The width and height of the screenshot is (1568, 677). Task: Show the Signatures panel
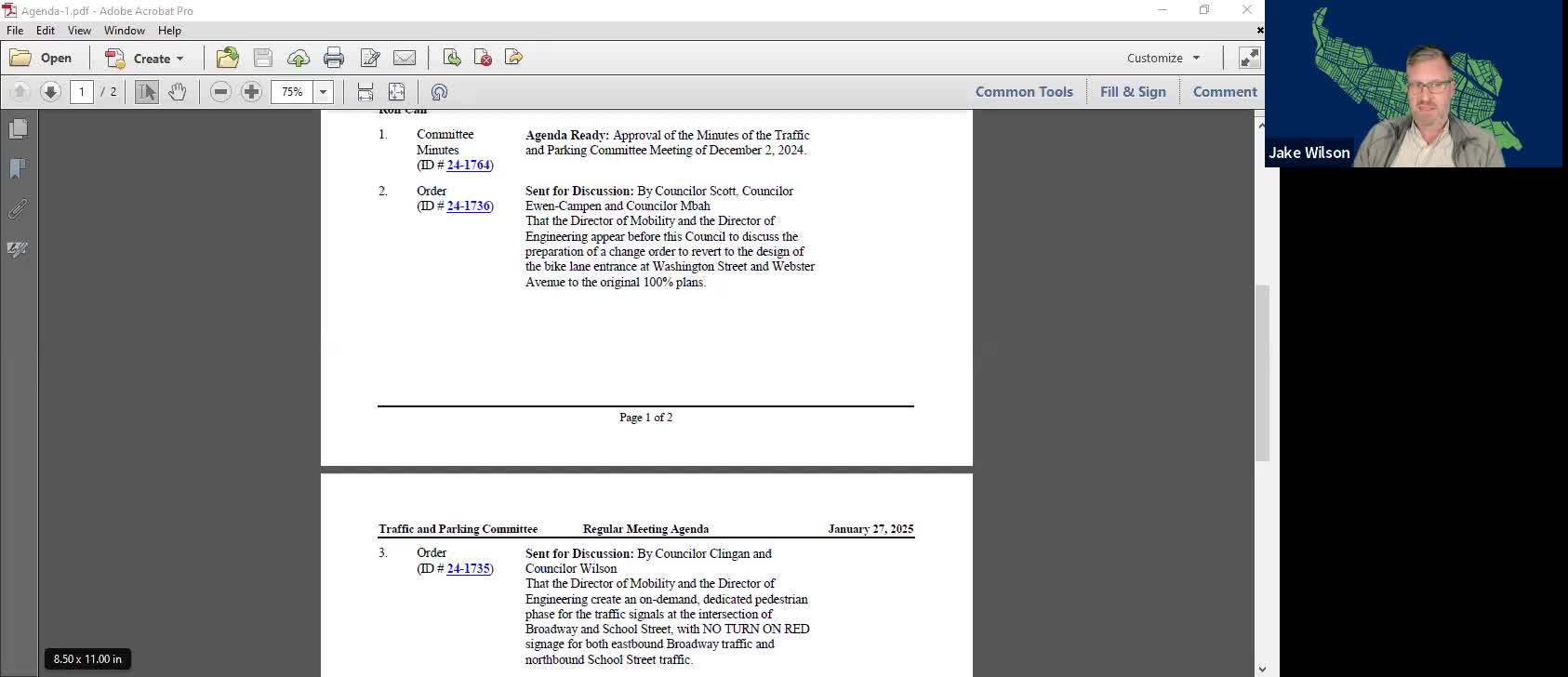[x=18, y=249]
